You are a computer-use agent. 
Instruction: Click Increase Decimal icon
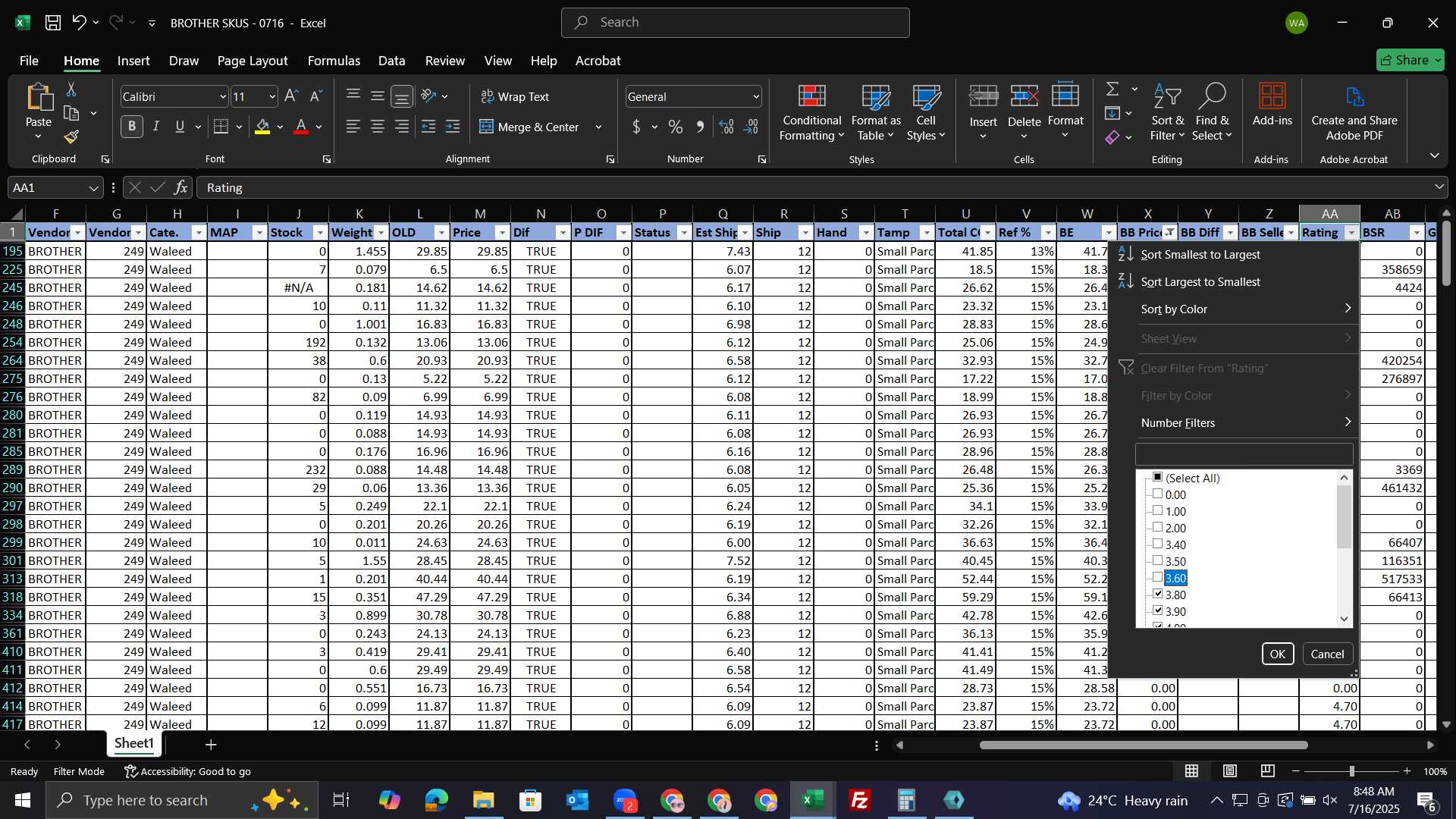pyautogui.click(x=726, y=127)
